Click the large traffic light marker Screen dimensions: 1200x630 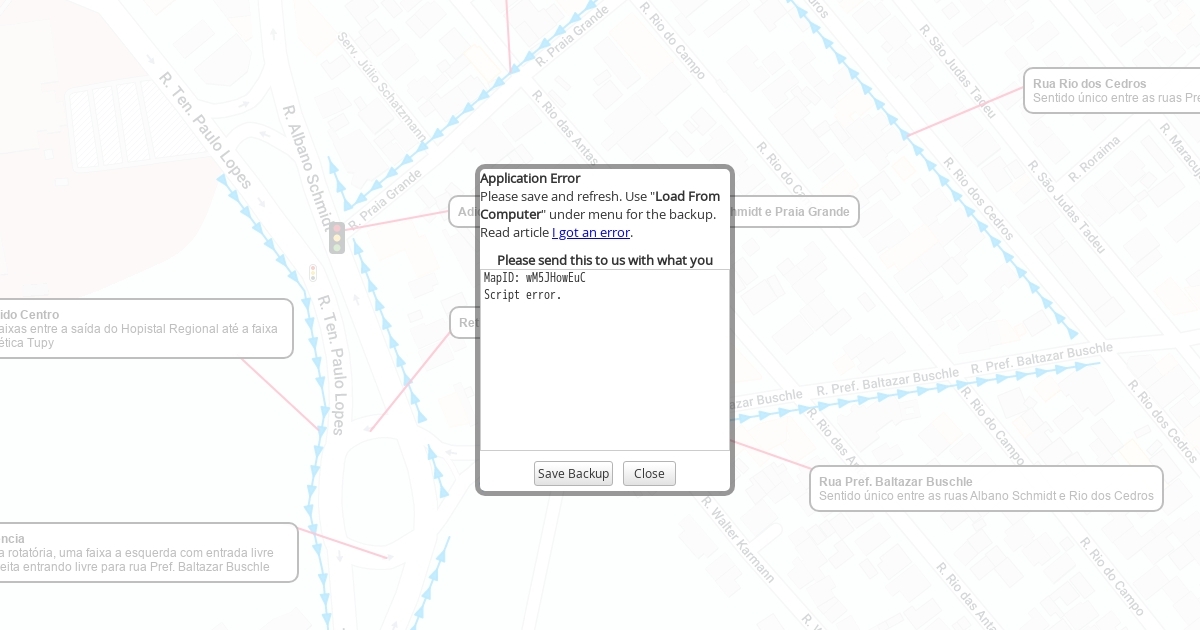(337, 237)
